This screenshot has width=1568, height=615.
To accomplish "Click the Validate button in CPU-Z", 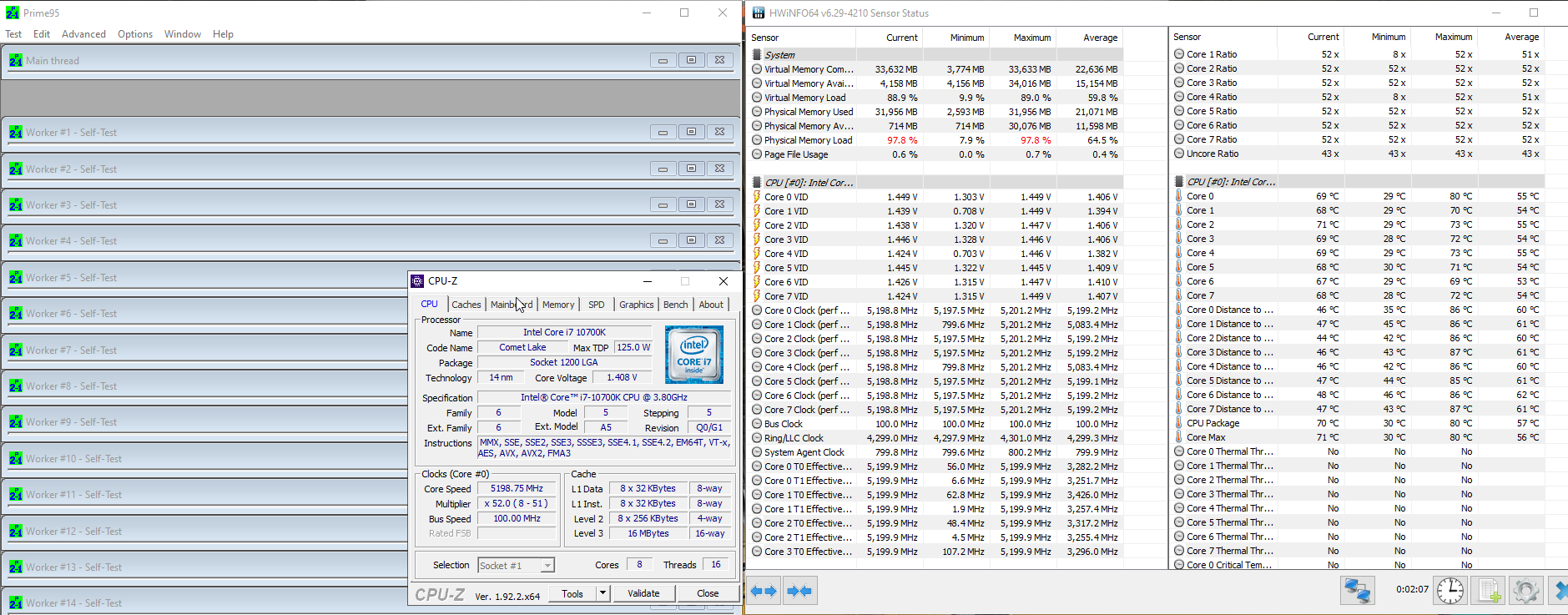I will click(x=643, y=593).
